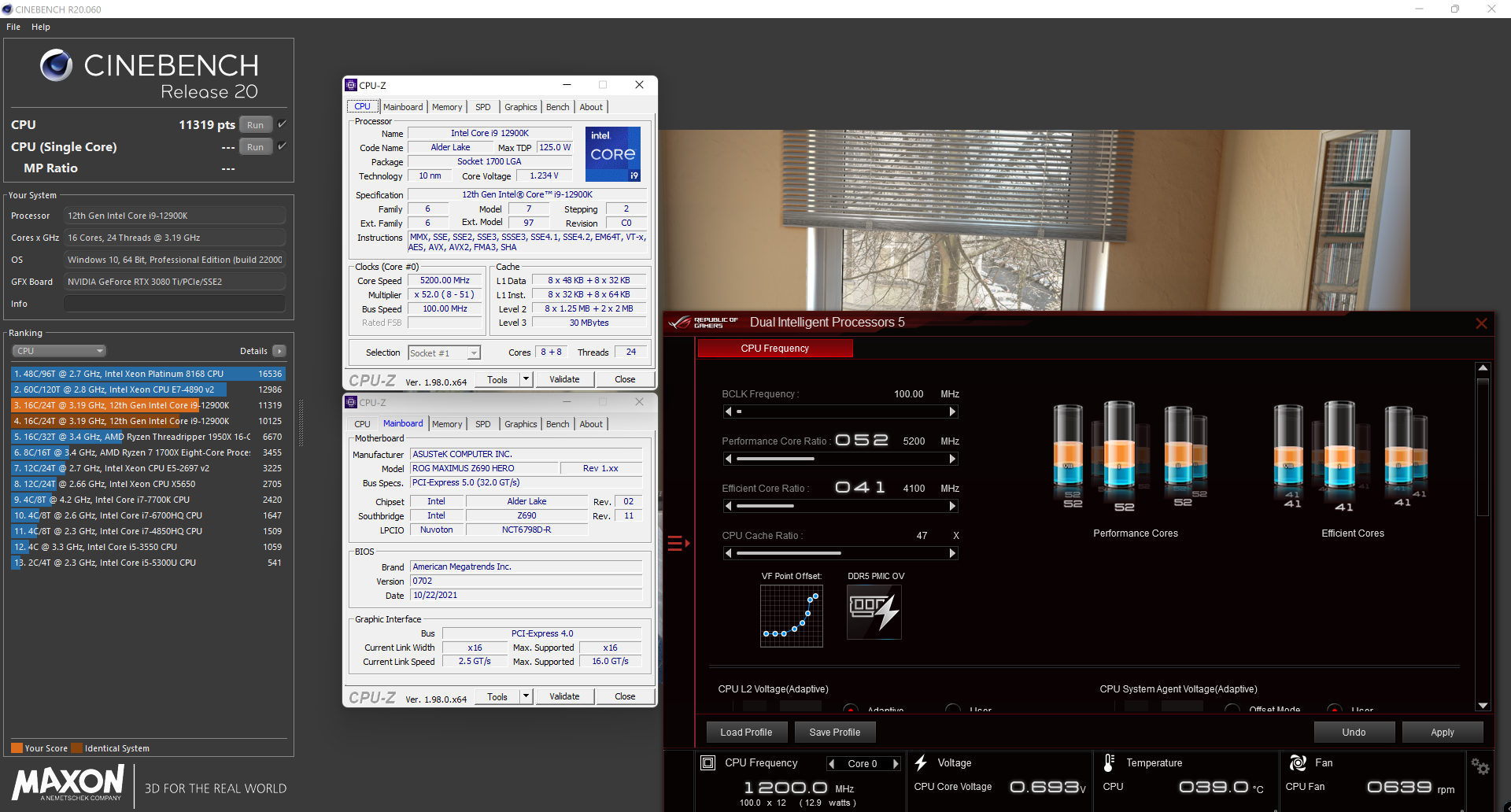
Task: Decrease Performance Core Ratio with left arrow
Action: (728, 459)
